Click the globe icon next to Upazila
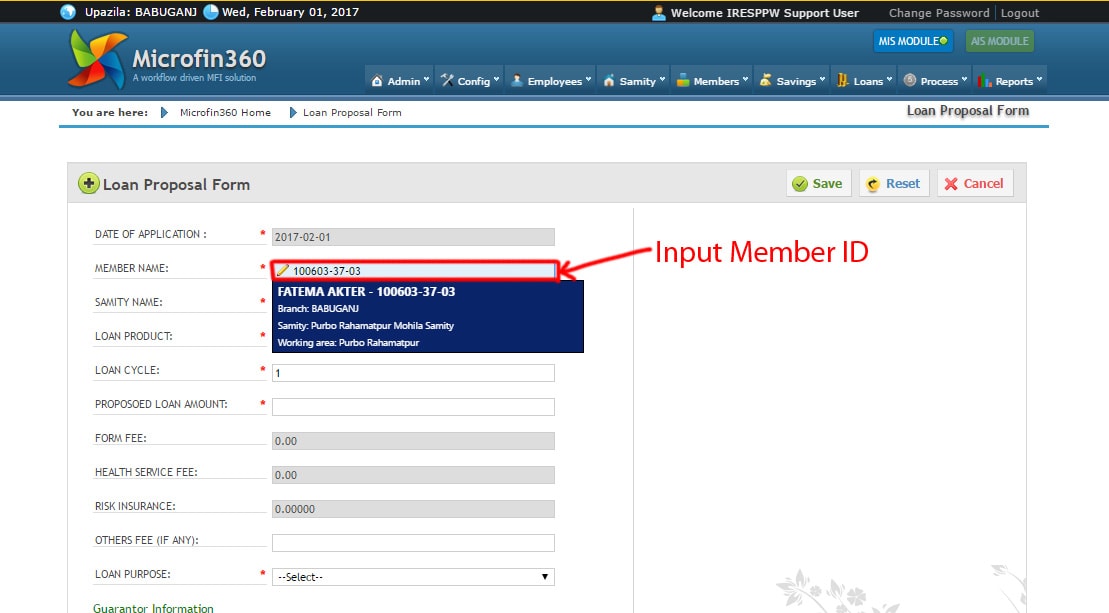This screenshot has width=1109, height=613. [x=68, y=13]
